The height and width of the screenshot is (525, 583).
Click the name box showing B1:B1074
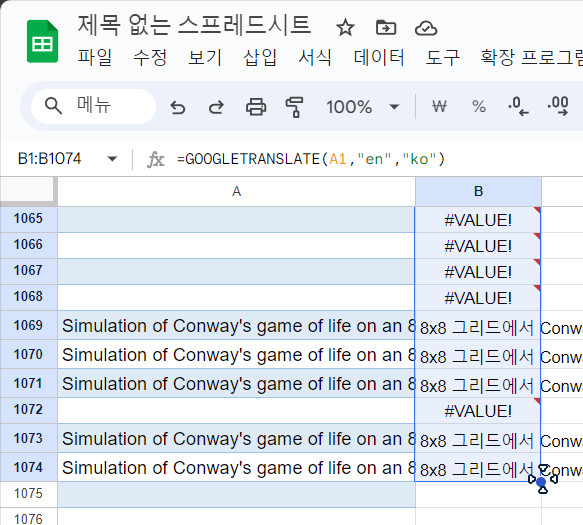[x=49, y=159]
